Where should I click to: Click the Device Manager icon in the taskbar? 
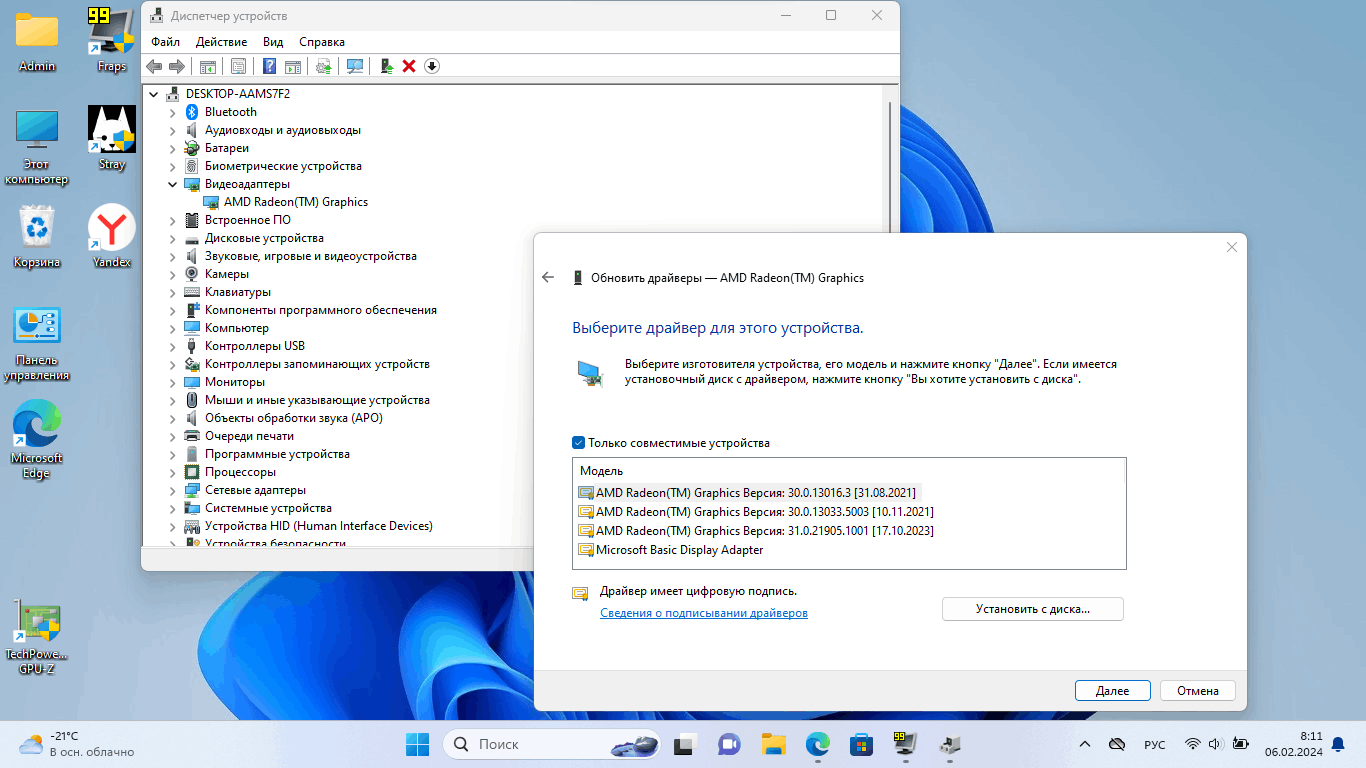(950, 744)
